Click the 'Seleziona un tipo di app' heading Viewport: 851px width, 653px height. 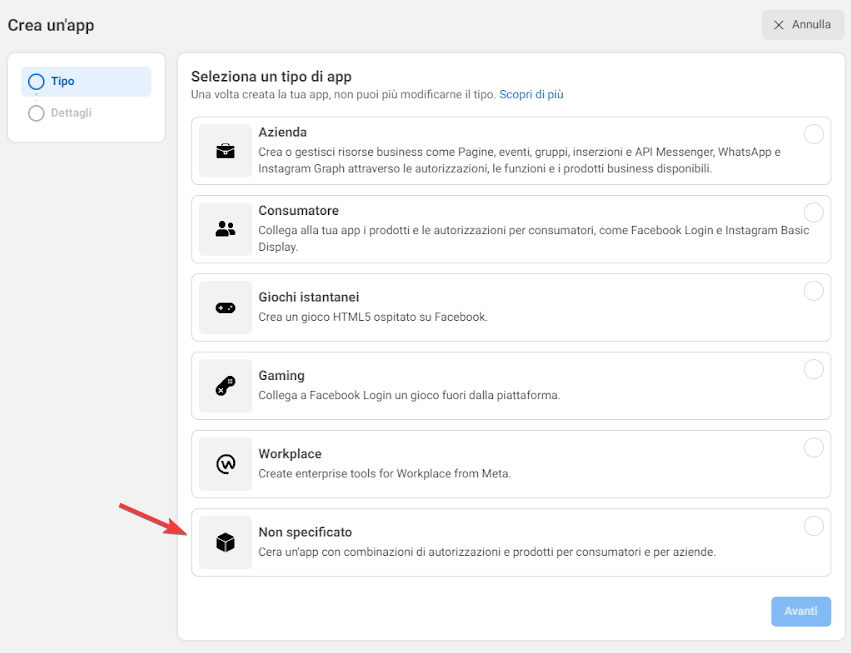click(271, 77)
